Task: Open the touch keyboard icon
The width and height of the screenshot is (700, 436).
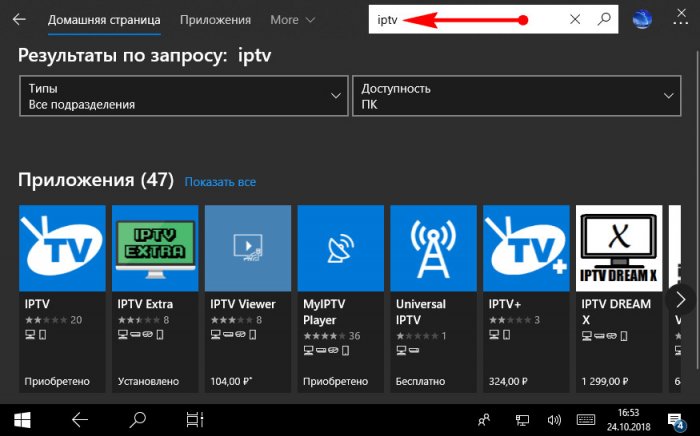Action: pos(586,420)
